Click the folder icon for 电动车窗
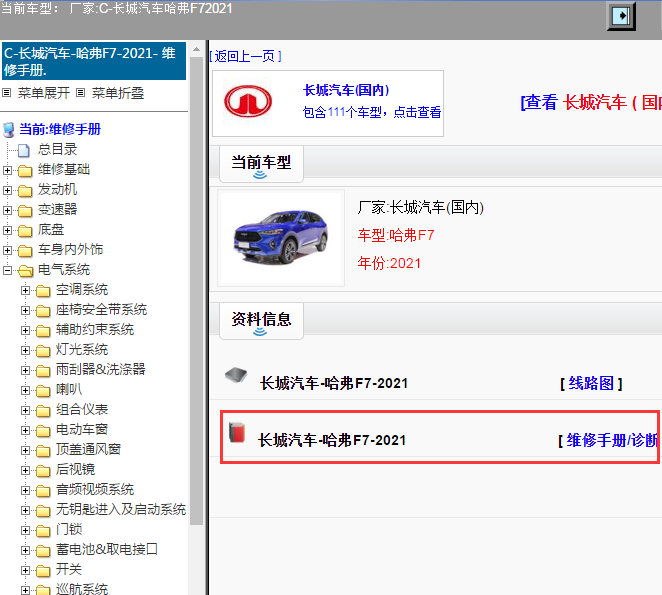Viewport: 662px width, 595px height. [43, 431]
